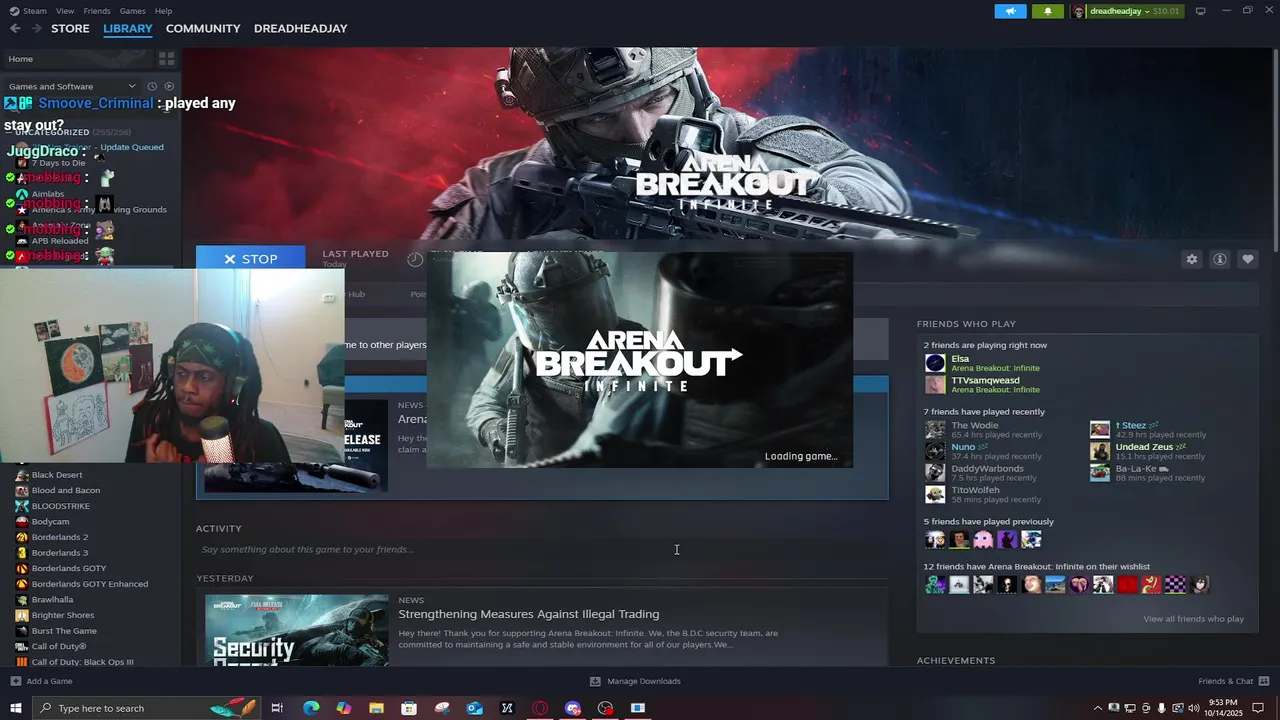Stop the running game with STOP button

251,258
